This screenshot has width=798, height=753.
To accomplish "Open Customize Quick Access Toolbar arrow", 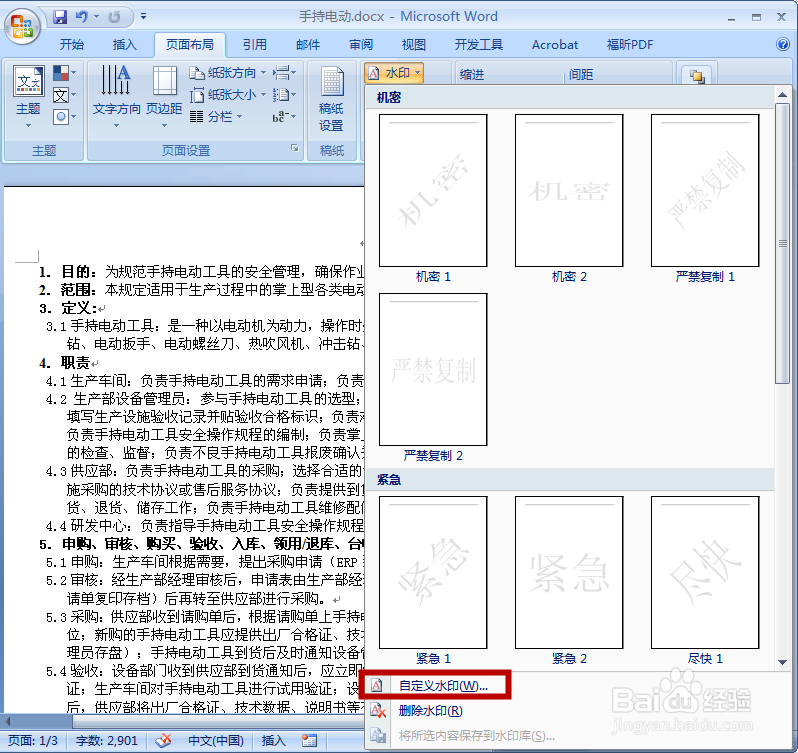I will [x=144, y=17].
